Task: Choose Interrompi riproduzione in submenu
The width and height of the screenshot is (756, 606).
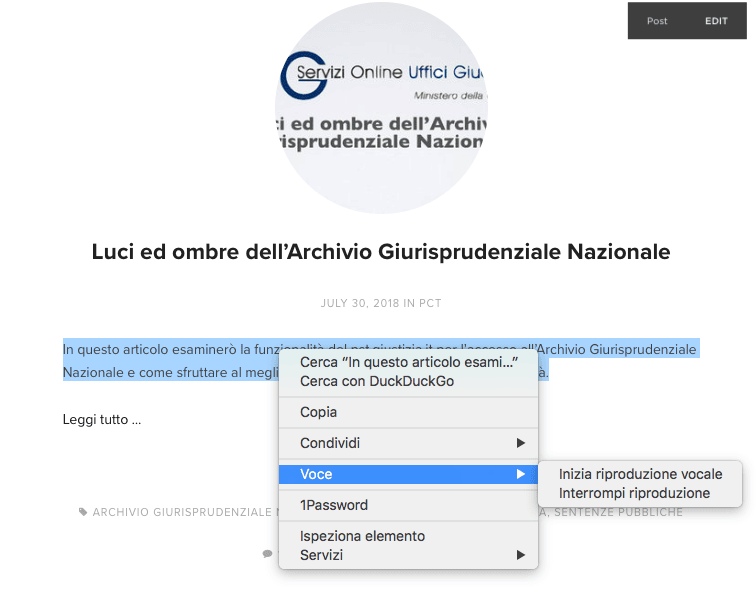Action: [640, 493]
